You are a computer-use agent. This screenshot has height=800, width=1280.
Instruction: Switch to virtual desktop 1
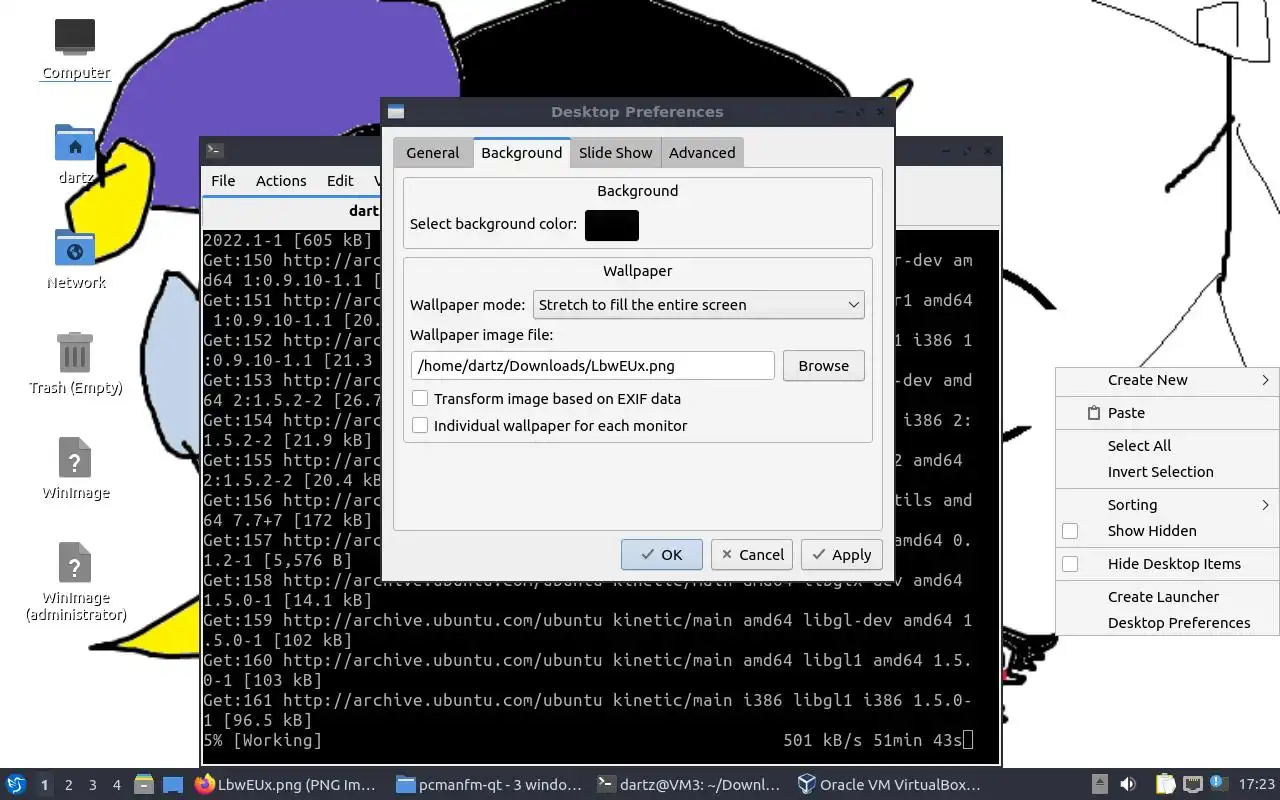[x=44, y=785]
